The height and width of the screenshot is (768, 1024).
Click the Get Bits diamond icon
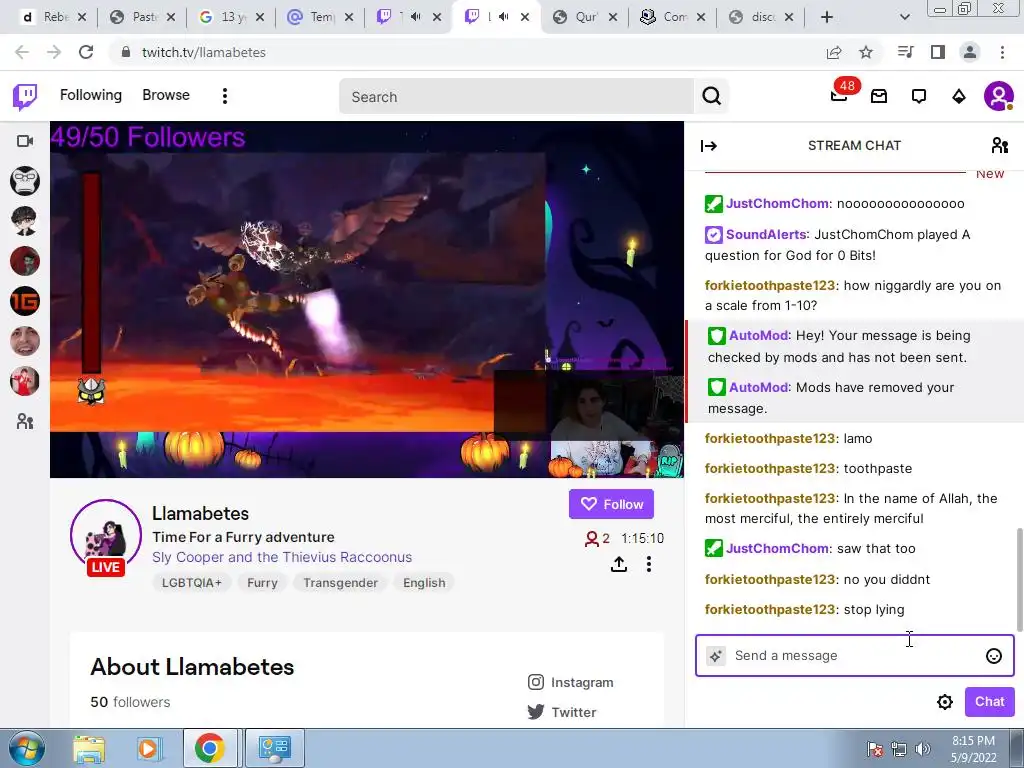coord(959,97)
